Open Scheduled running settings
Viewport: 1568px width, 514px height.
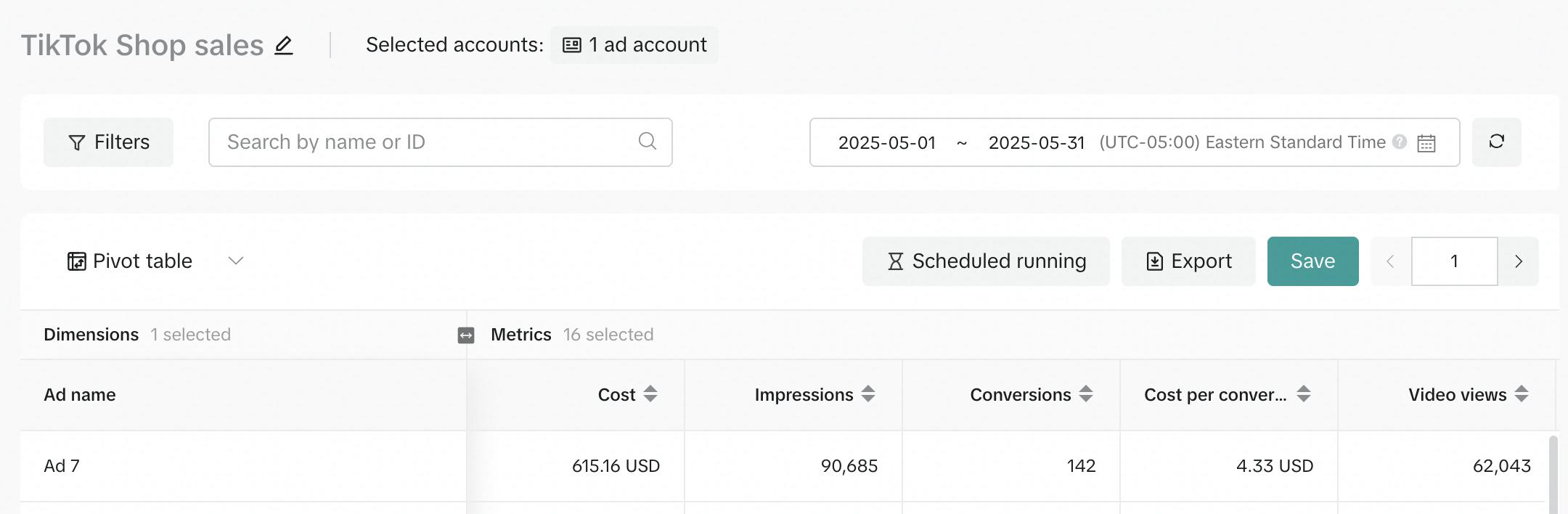tap(986, 261)
